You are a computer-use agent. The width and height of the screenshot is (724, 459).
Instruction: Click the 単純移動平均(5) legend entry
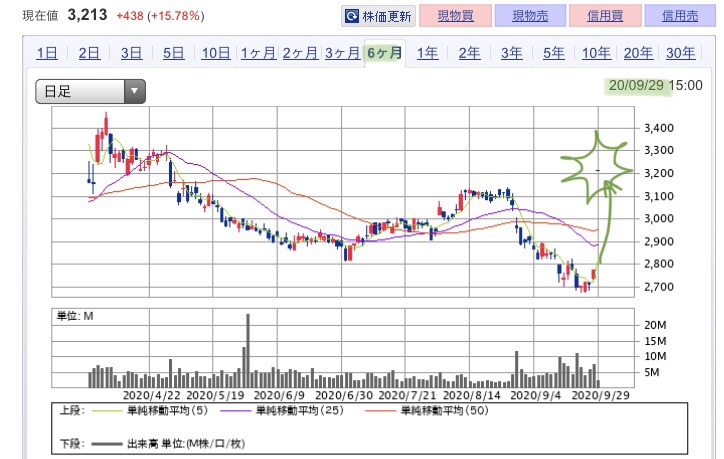pos(168,410)
